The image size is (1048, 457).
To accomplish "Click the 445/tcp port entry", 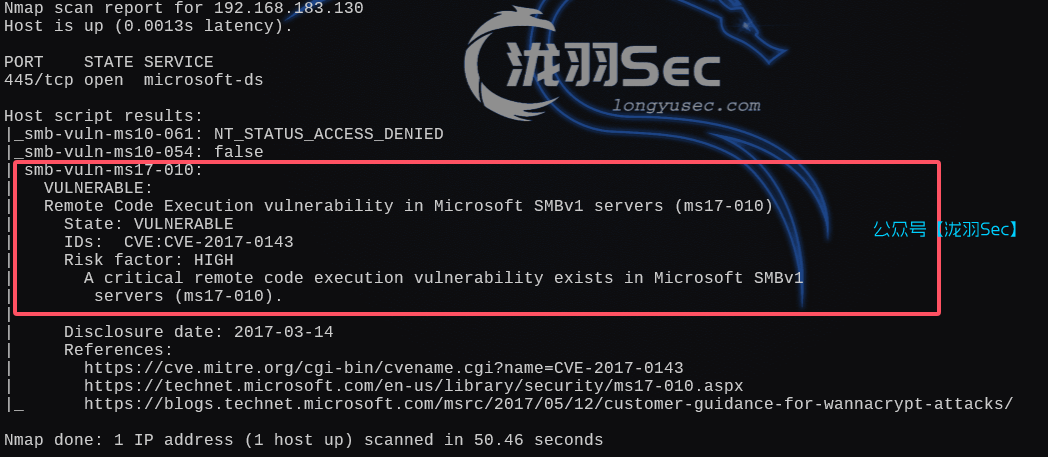I will [33, 80].
